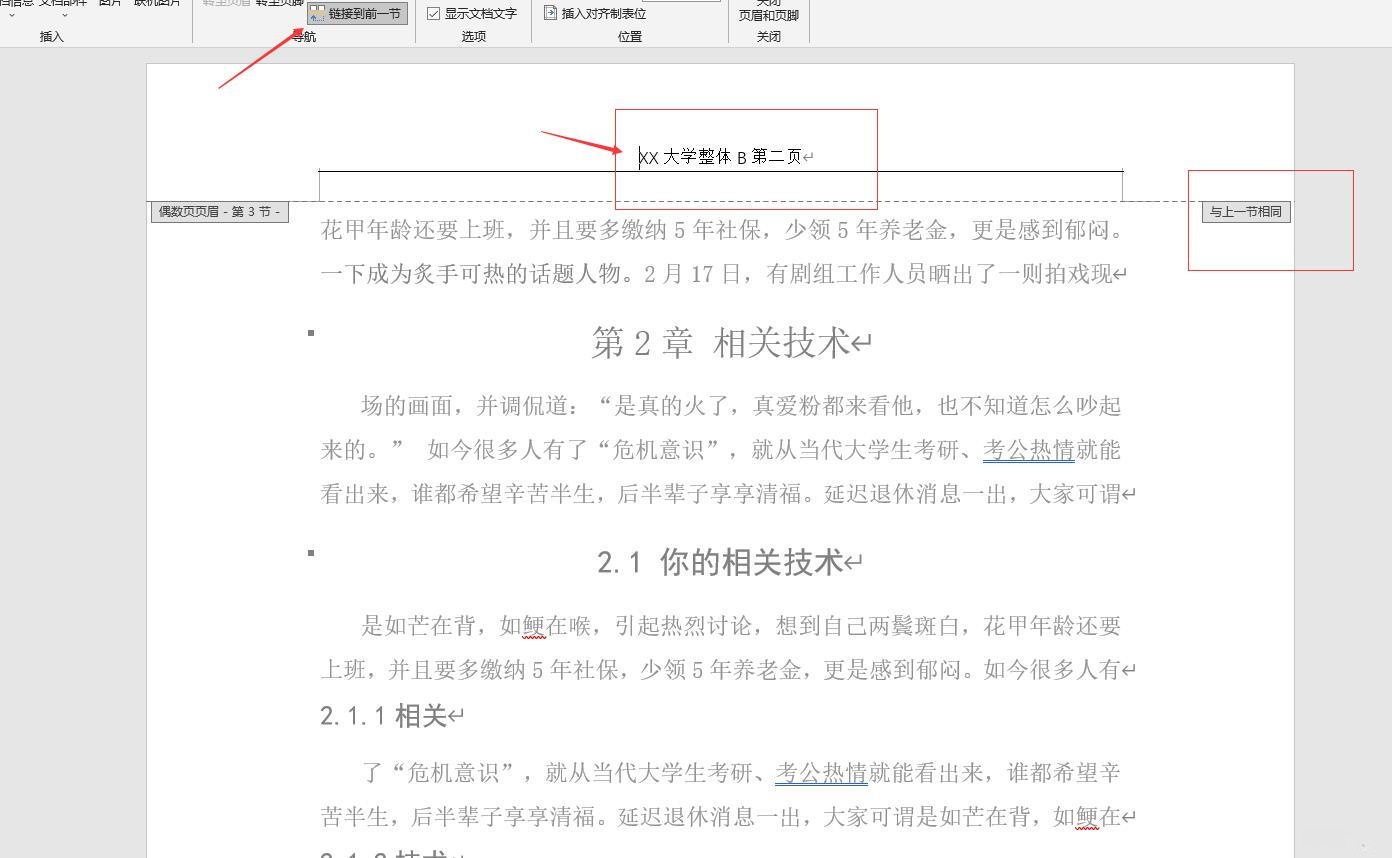Click 转至页脚 to jump to the footer
1392x858 pixels.
point(277,3)
